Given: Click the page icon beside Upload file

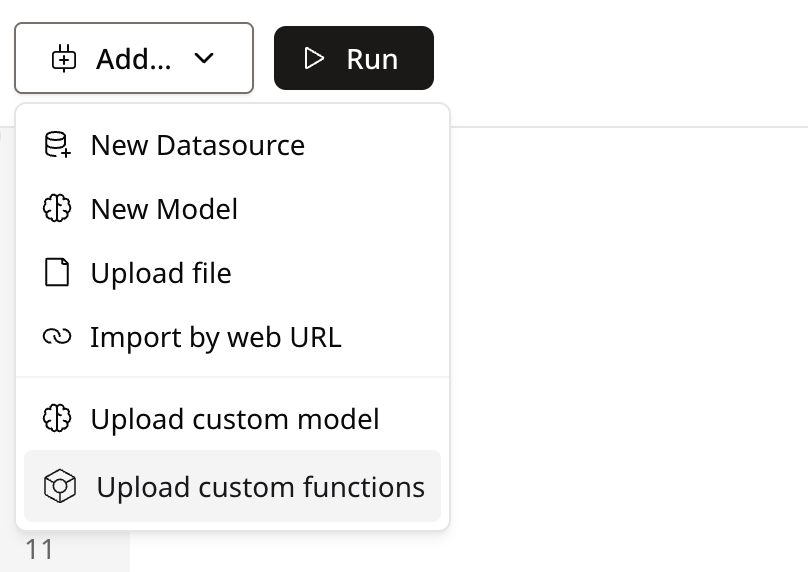Looking at the screenshot, I should 57,272.
